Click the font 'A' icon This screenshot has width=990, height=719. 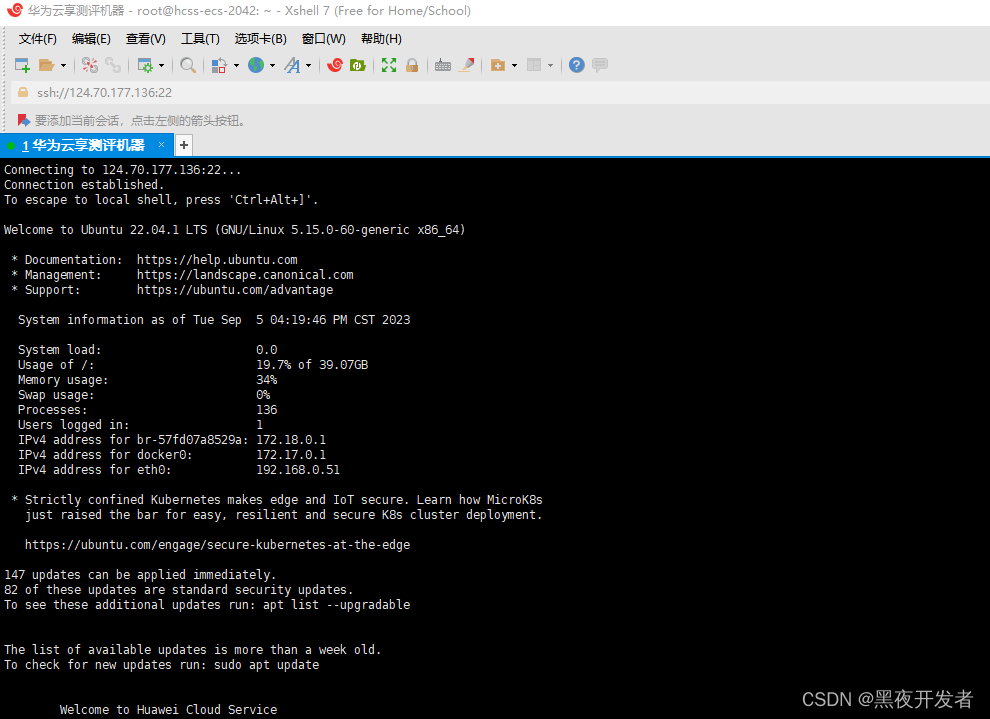pyautogui.click(x=292, y=65)
